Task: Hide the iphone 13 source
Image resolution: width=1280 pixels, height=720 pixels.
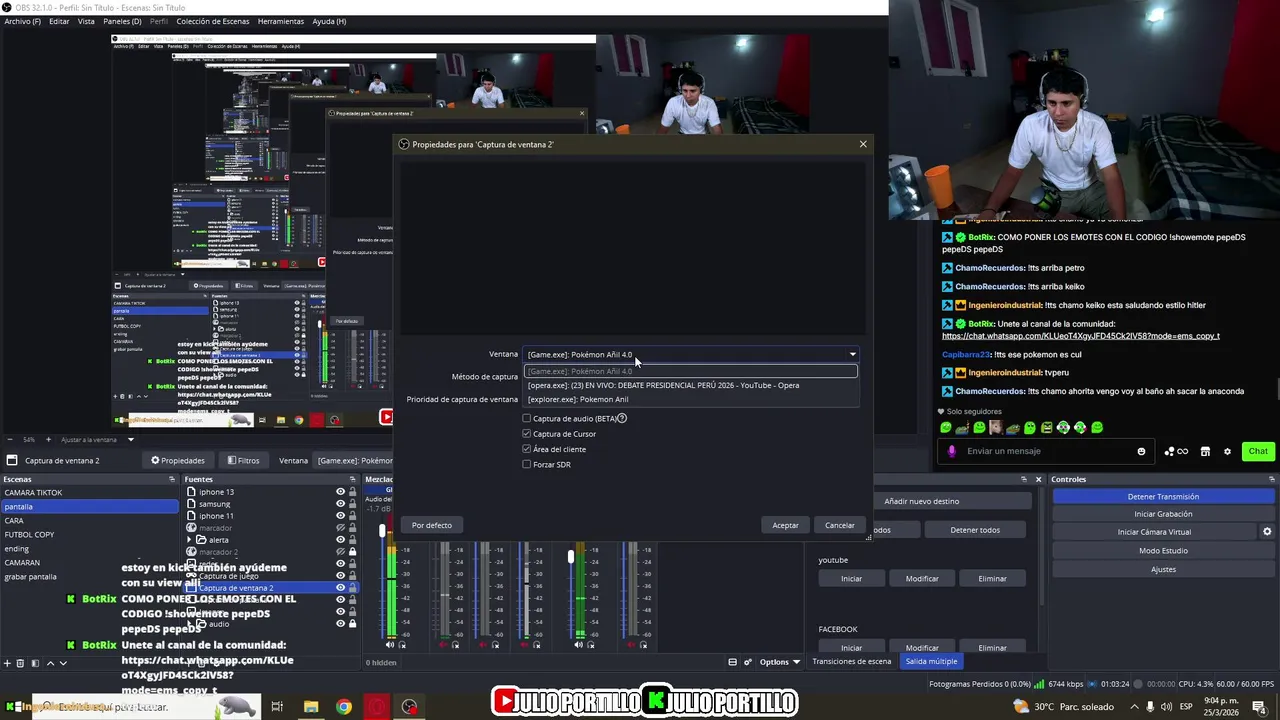Action: (340, 492)
